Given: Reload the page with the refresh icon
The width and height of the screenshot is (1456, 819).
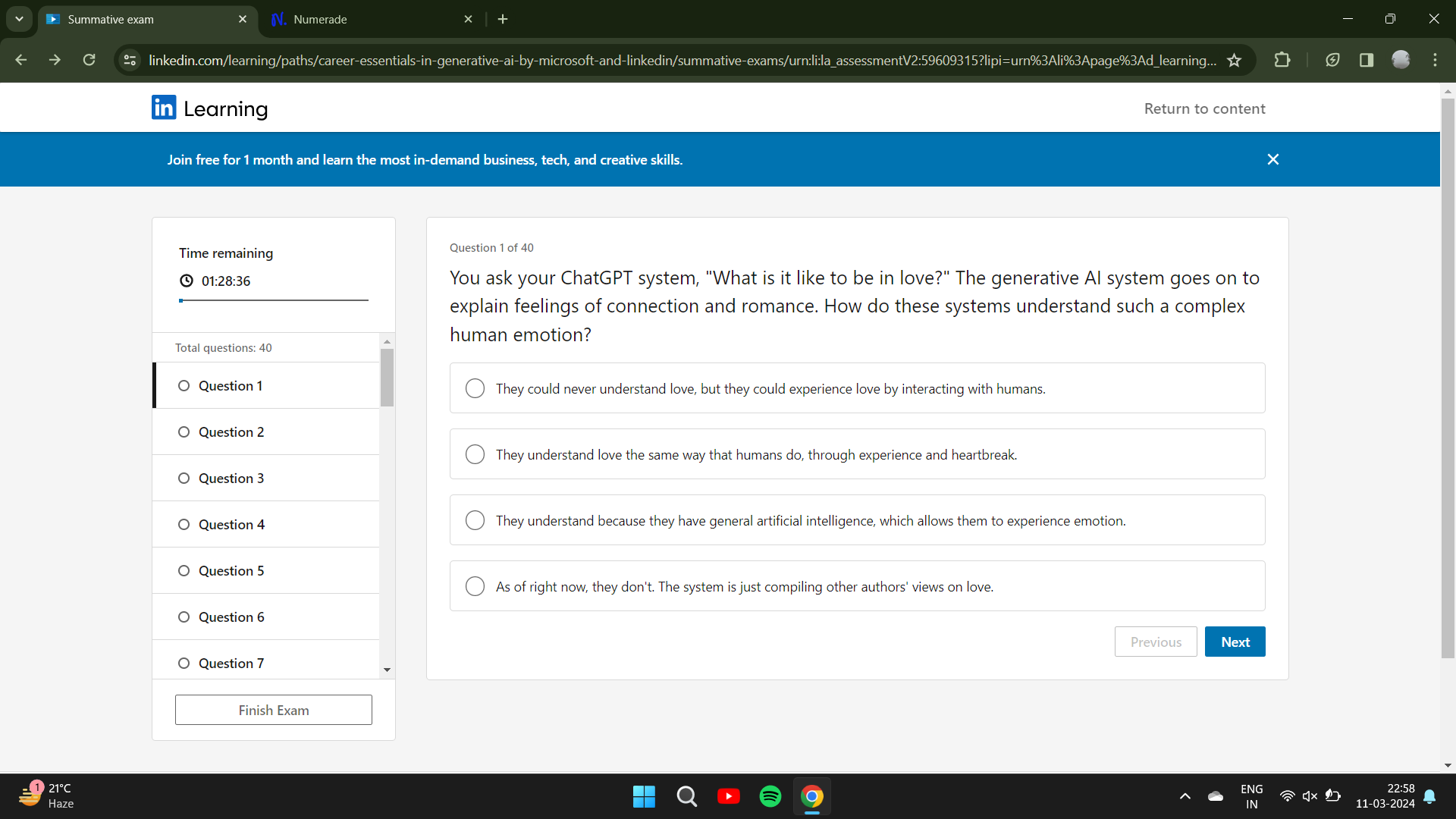Looking at the screenshot, I should coord(89,60).
